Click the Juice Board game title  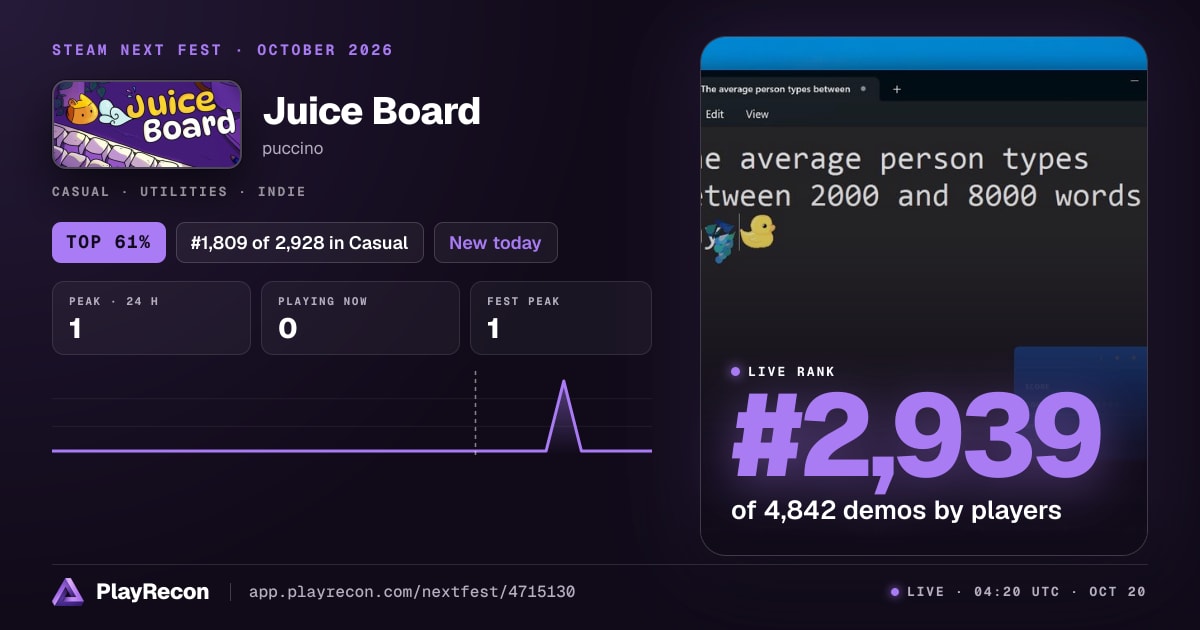372,111
